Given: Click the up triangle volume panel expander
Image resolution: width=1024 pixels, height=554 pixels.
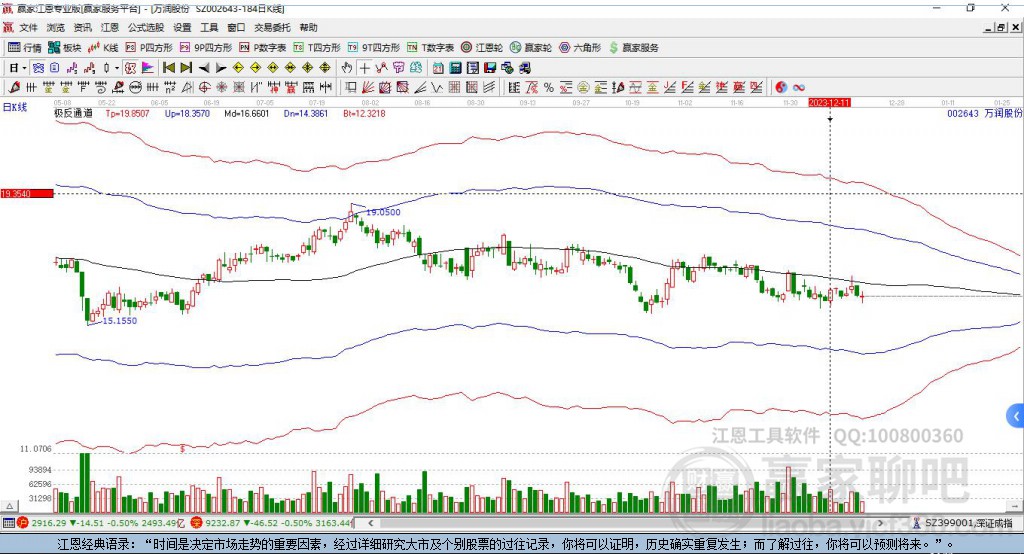Looking at the screenshot, I should tap(9, 506).
